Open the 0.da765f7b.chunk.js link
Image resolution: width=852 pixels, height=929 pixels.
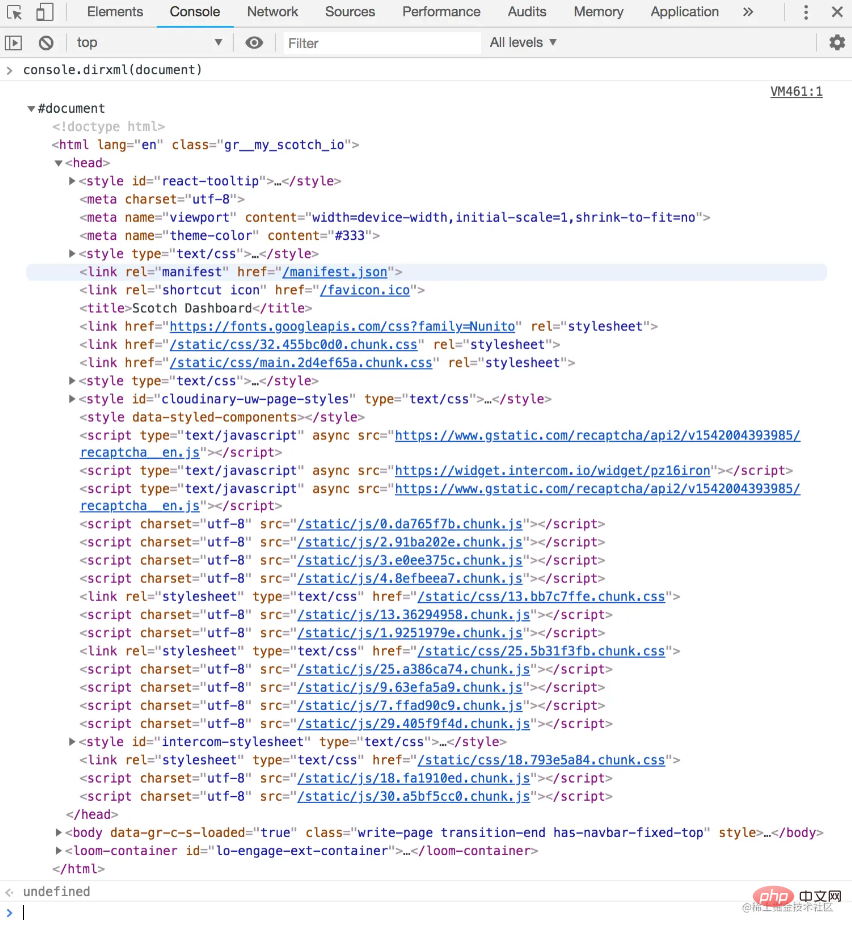click(410, 524)
